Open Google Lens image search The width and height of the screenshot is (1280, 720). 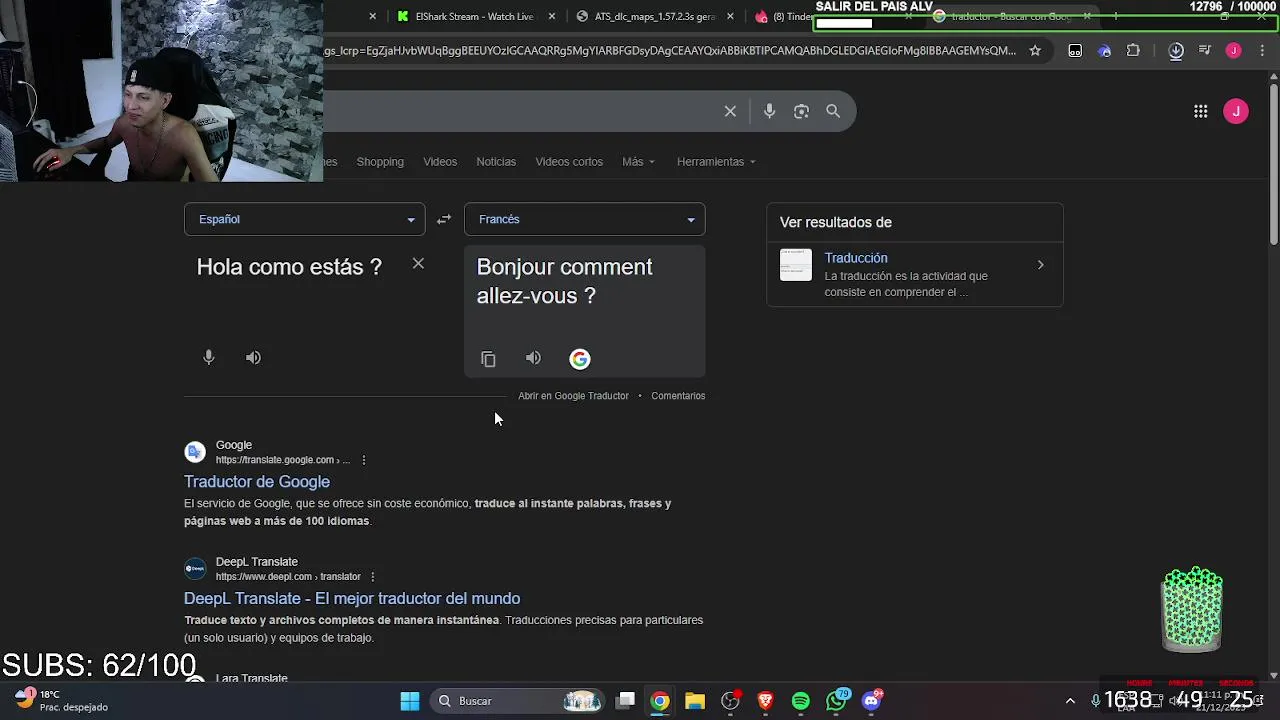click(801, 111)
